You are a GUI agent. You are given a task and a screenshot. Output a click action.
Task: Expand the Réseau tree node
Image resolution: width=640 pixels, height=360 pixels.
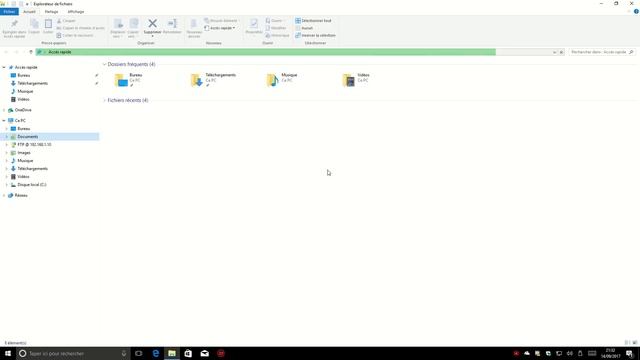click(x=4, y=196)
